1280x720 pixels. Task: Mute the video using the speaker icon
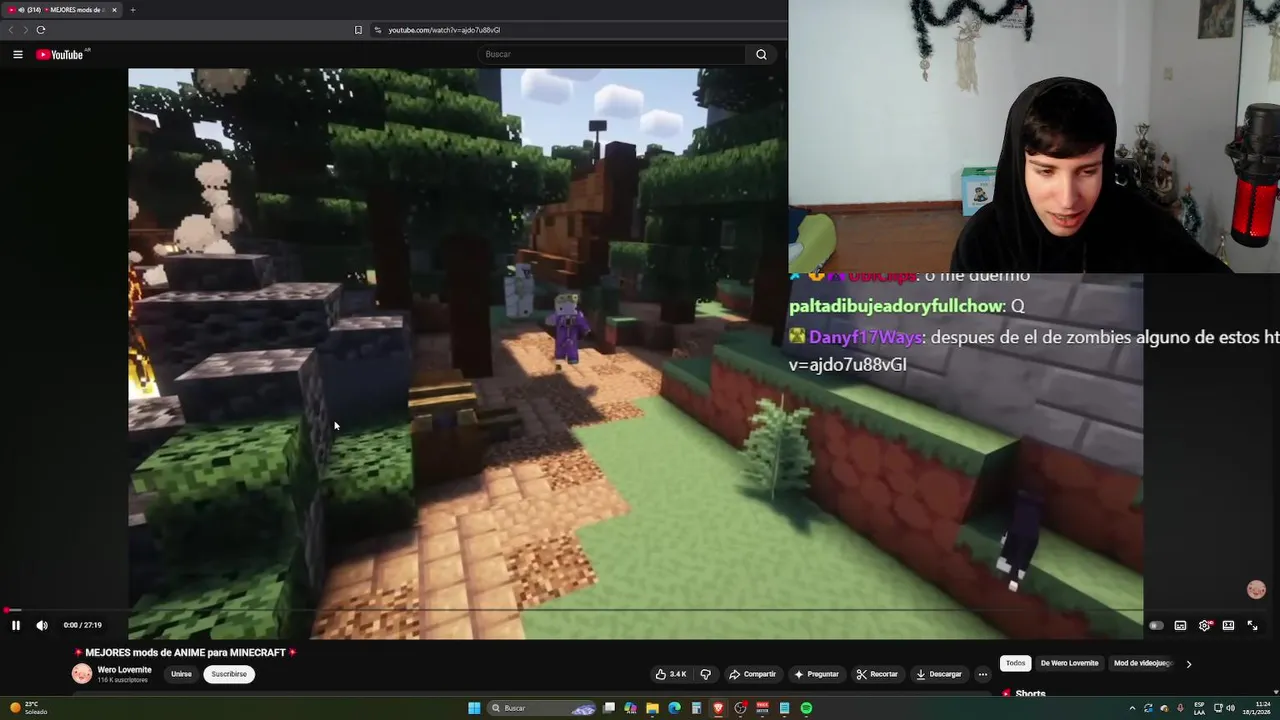click(x=42, y=625)
